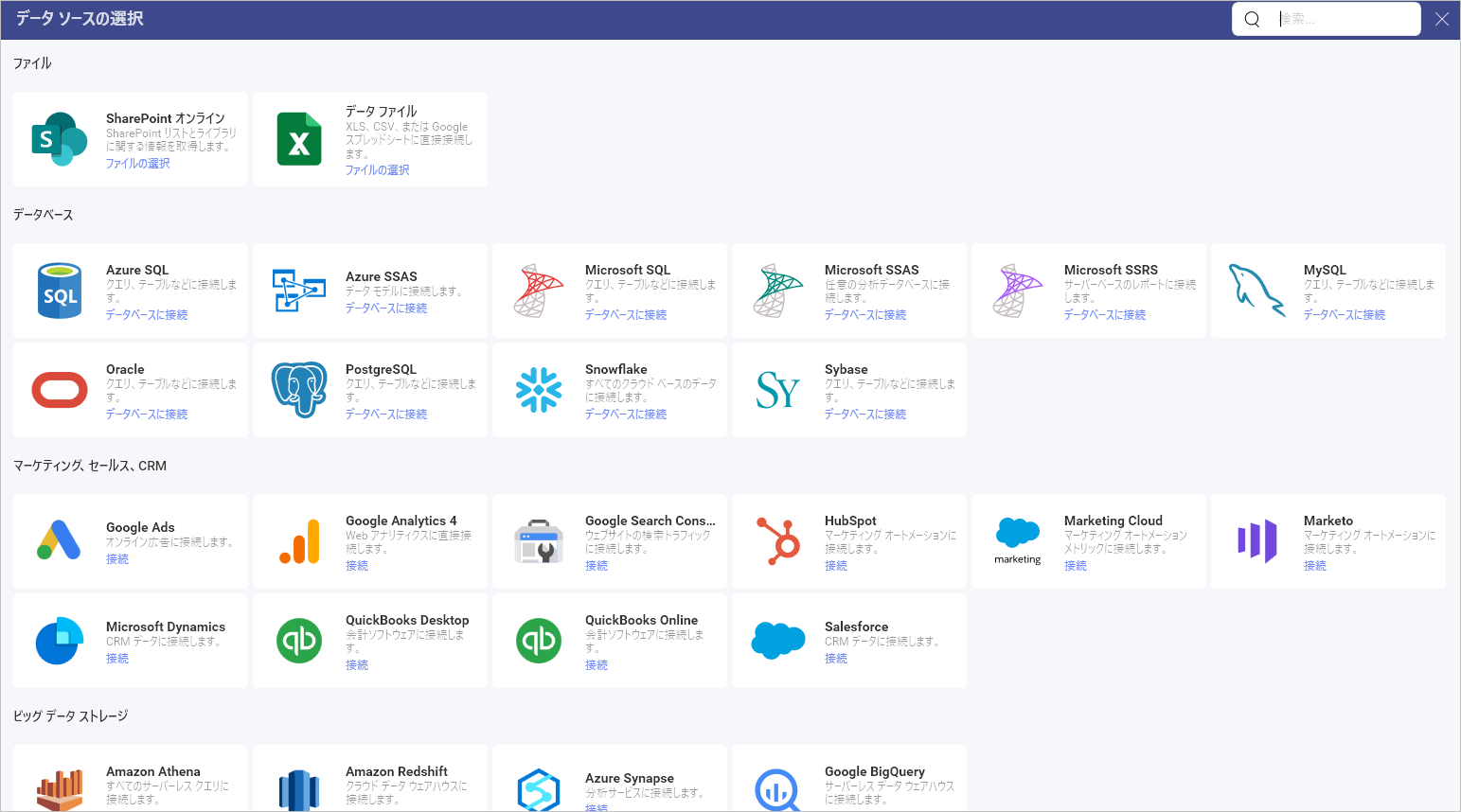Click Marketo connect link
This screenshot has width=1461, height=812.
(x=1315, y=566)
